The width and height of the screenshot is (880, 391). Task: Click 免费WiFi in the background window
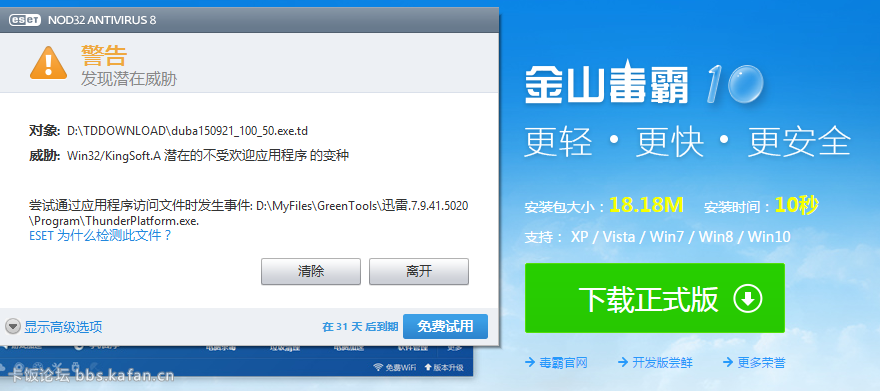pos(395,367)
